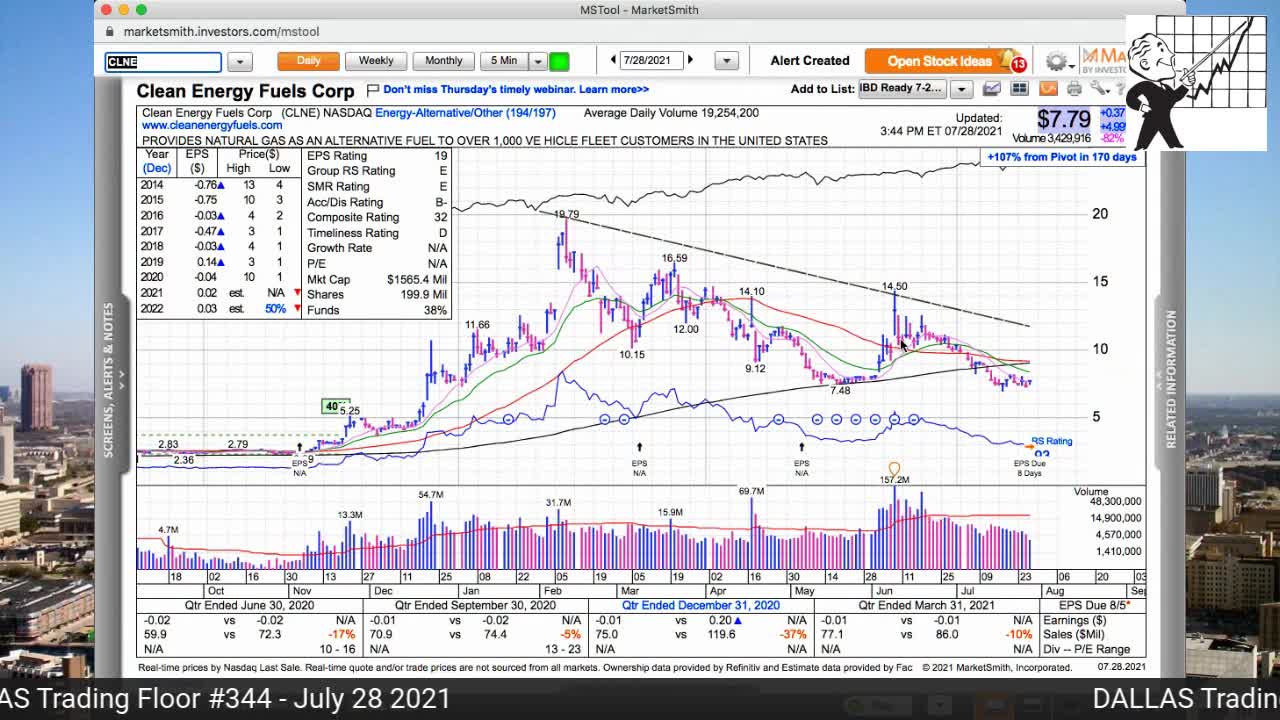
Task: Click the browser address bar URL
Action: (221, 32)
